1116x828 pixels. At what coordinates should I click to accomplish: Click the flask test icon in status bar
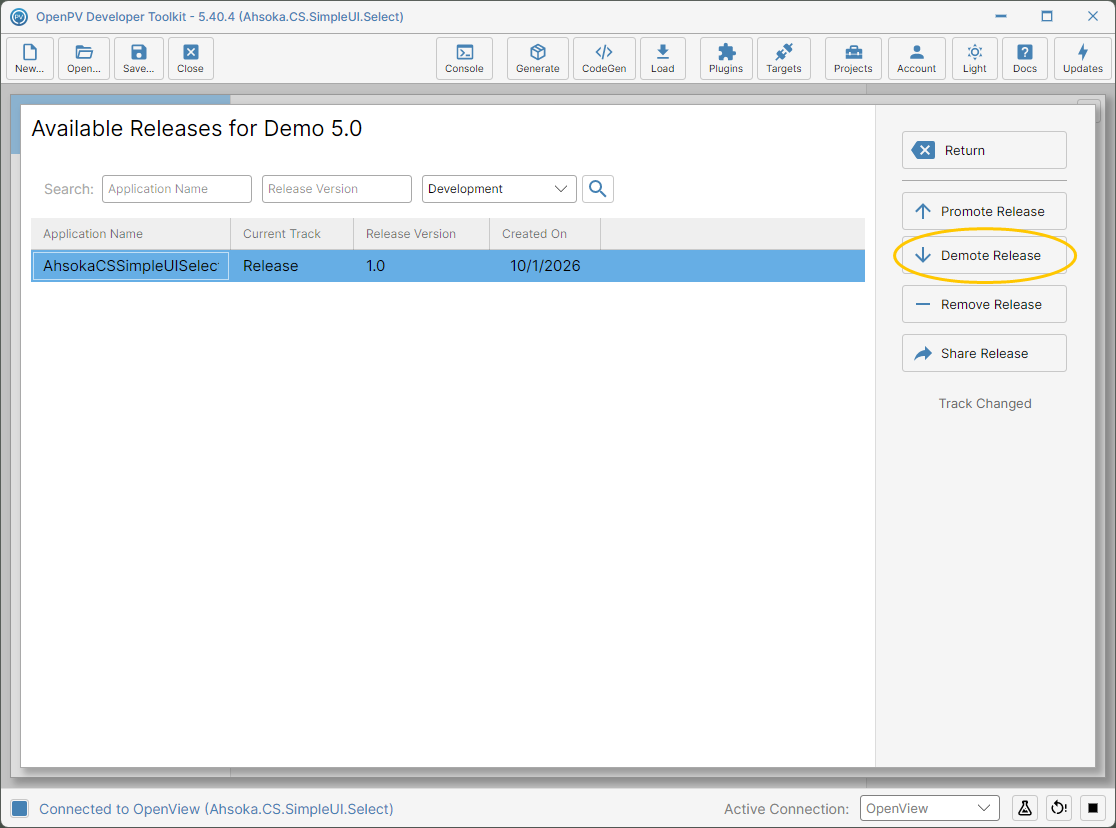point(1025,808)
